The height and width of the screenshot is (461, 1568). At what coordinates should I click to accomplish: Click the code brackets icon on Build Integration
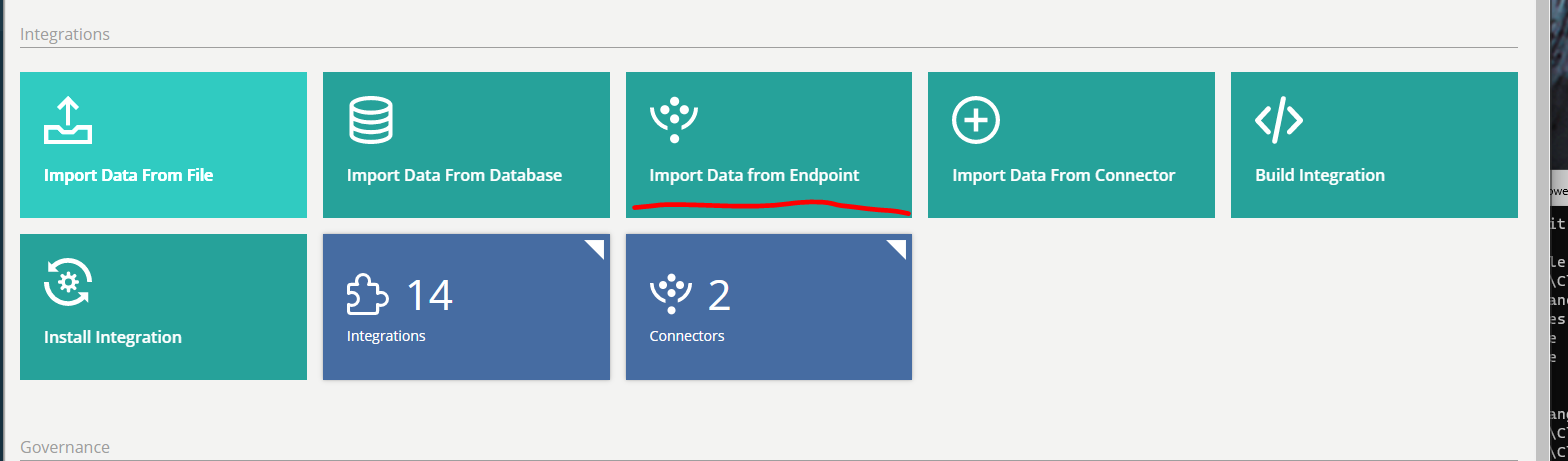1279,121
